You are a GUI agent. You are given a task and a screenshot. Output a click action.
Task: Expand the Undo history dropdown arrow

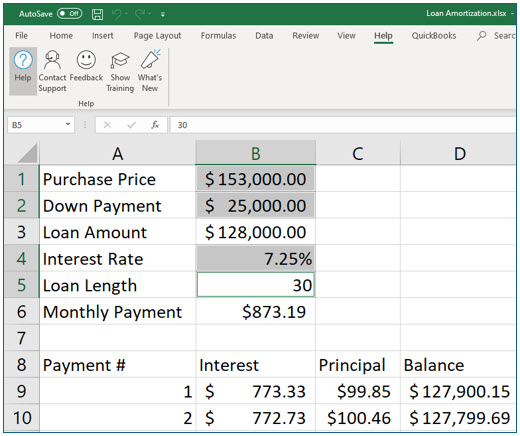127,14
